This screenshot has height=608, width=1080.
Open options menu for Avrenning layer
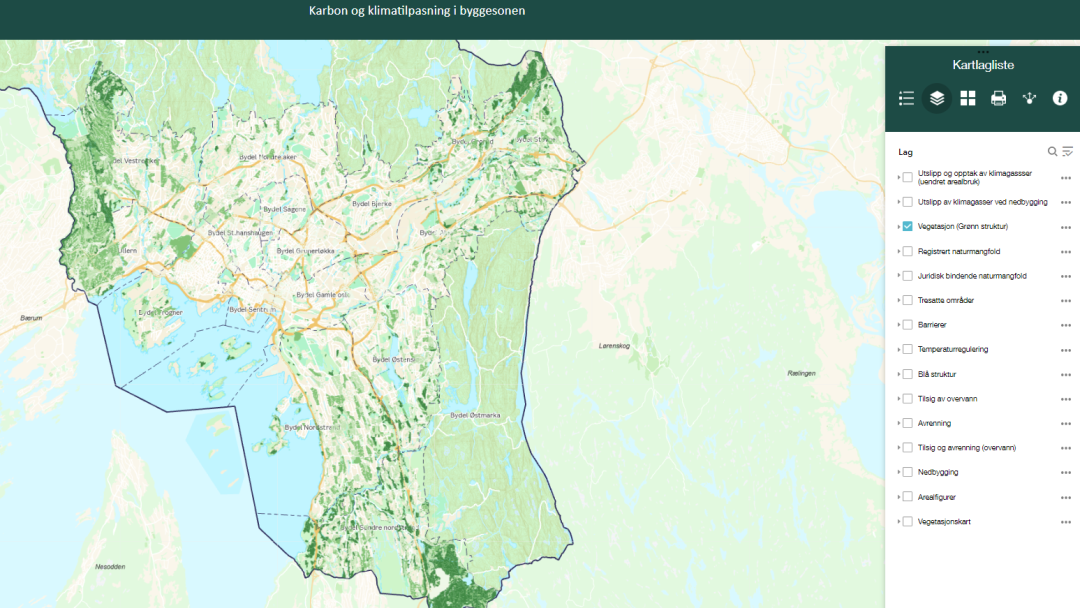(x=1066, y=424)
